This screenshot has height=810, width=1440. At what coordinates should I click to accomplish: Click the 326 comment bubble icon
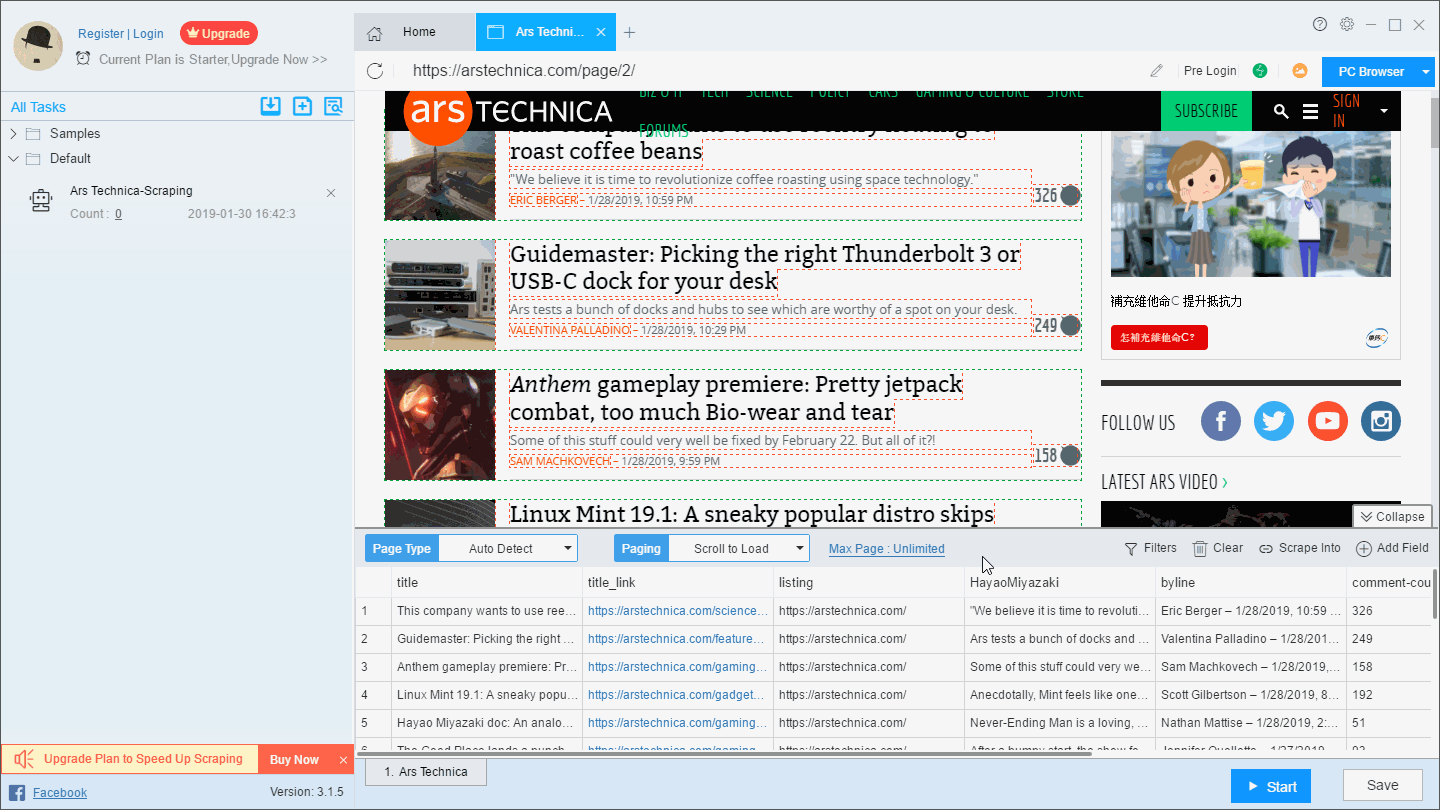point(1070,195)
